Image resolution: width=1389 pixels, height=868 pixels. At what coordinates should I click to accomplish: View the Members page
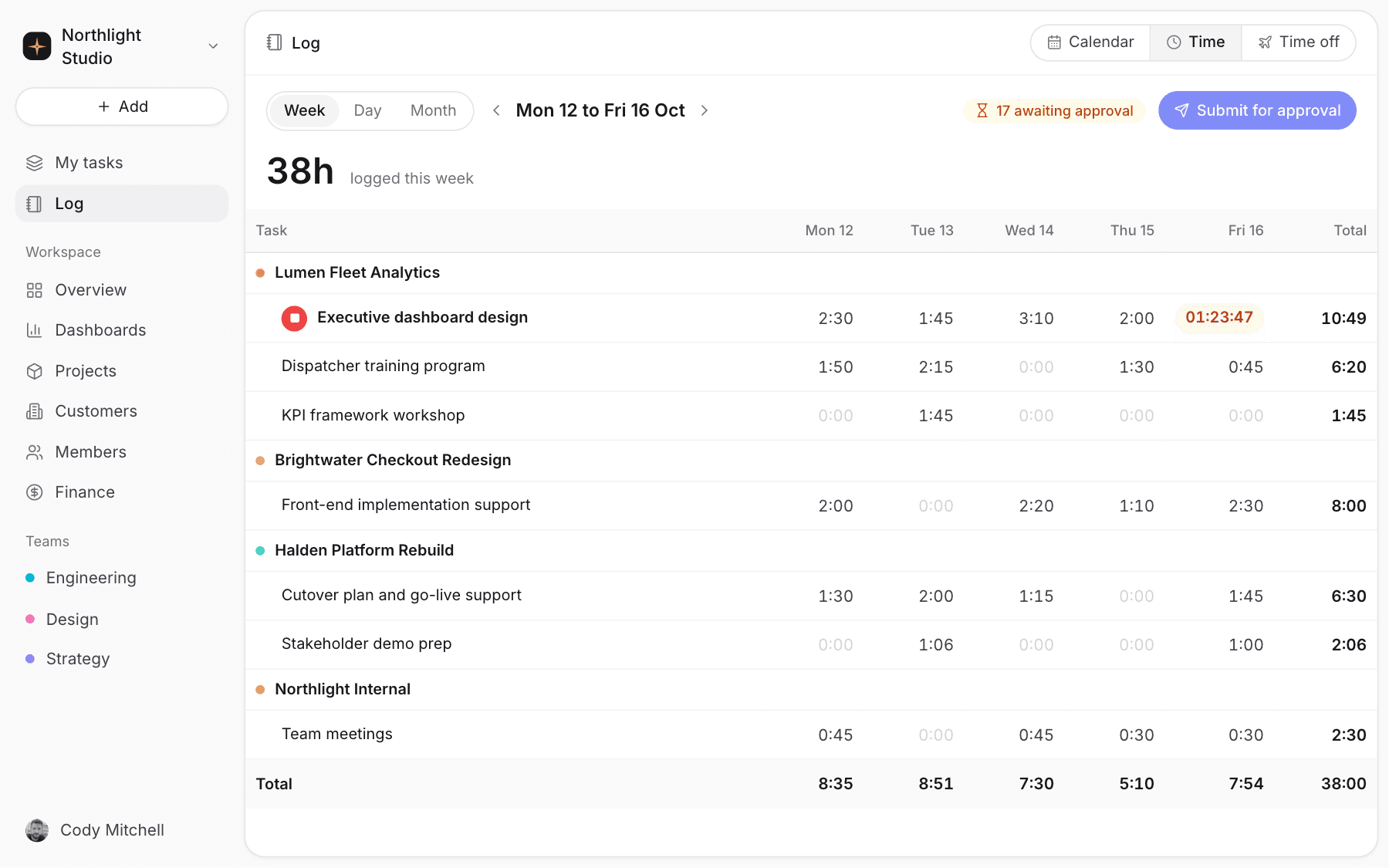click(122, 452)
